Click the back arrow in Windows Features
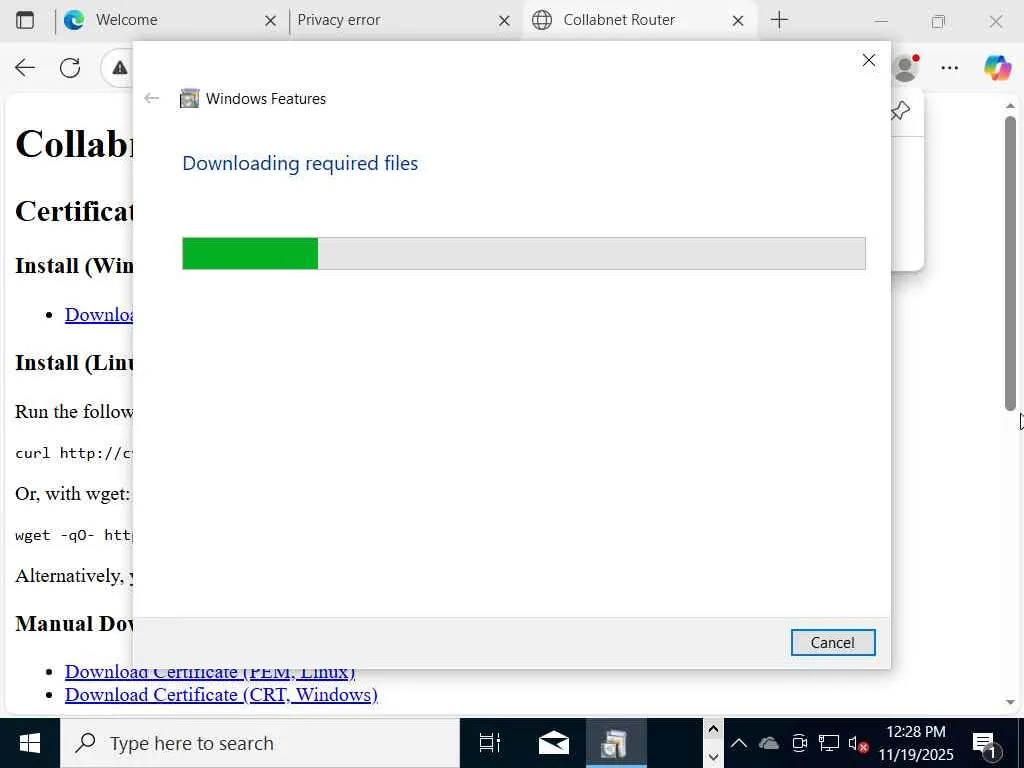 (152, 99)
